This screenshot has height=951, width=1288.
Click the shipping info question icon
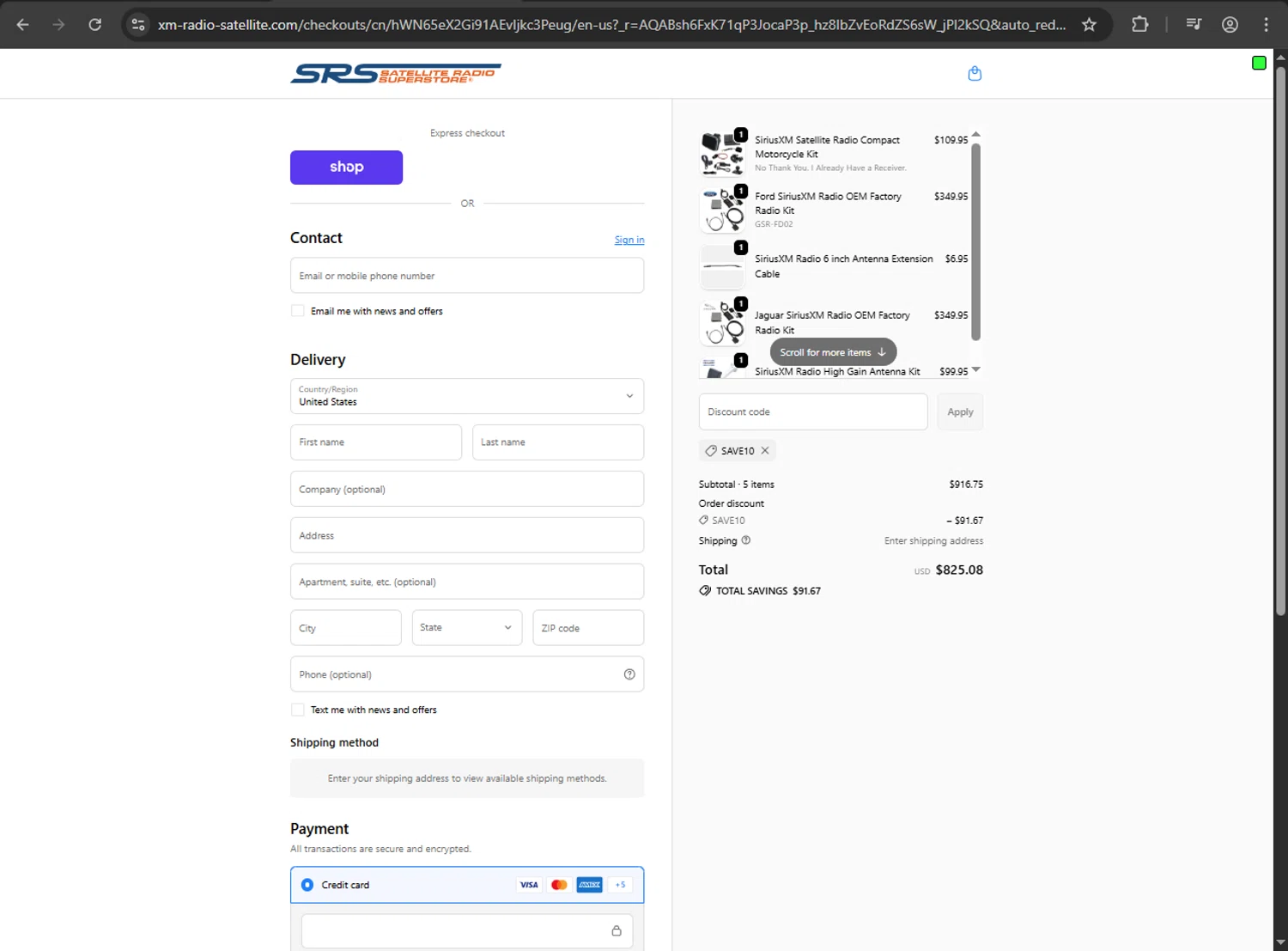click(746, 540)
